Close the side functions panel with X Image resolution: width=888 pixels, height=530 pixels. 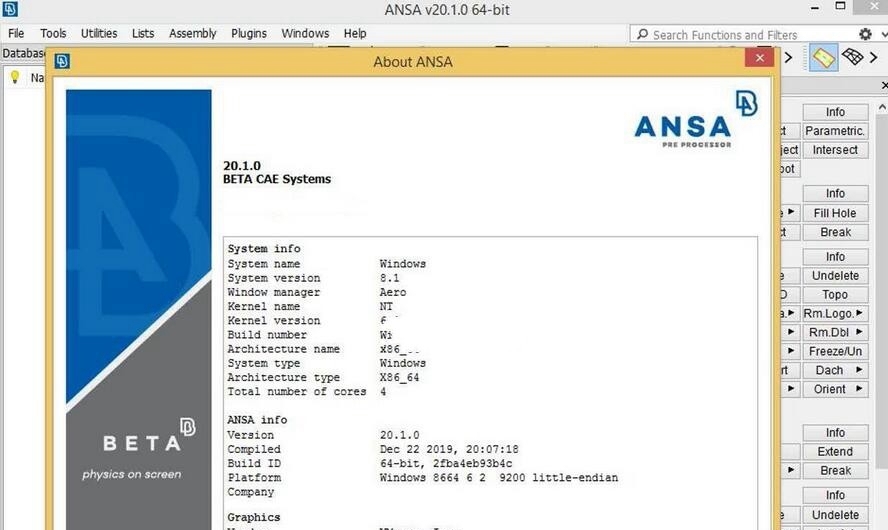pos(885,86)
